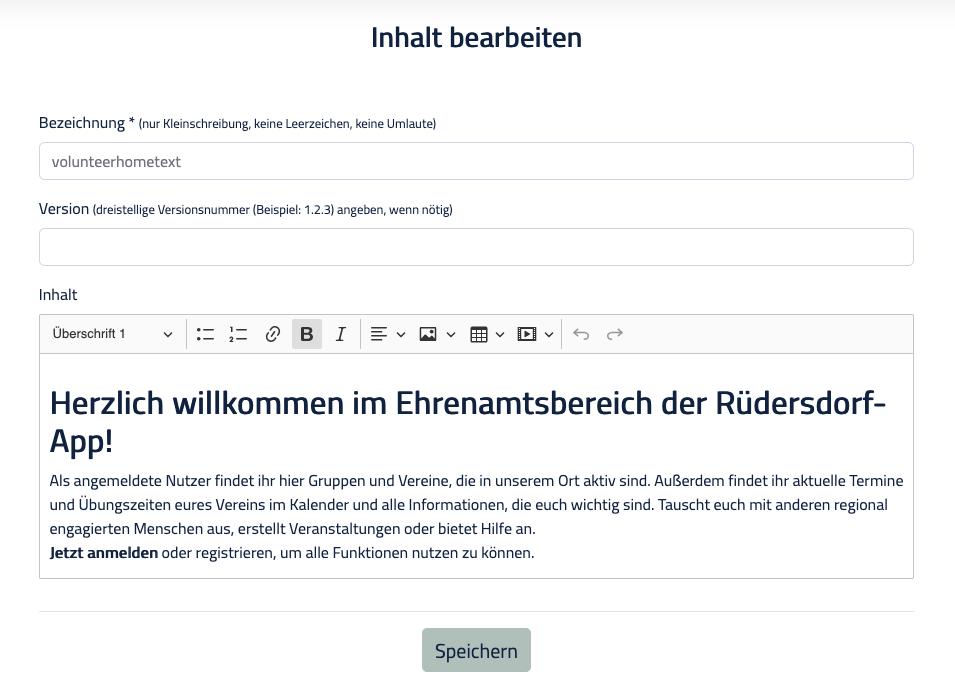
Task: Click the undo arrow icon
Action: 581,334
